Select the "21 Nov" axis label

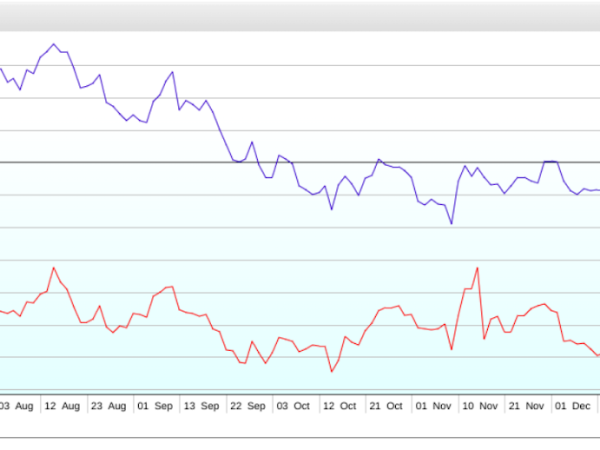[526, 406]
